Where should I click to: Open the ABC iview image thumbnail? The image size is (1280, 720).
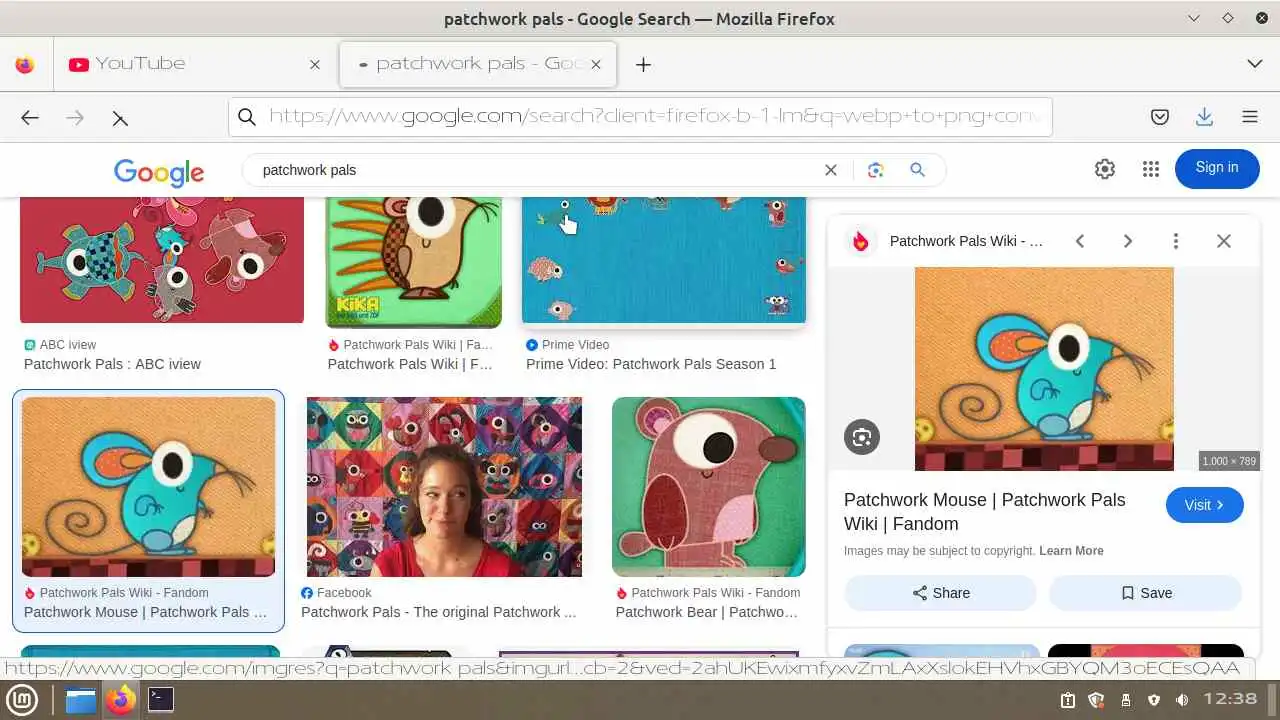coord(162,260)
